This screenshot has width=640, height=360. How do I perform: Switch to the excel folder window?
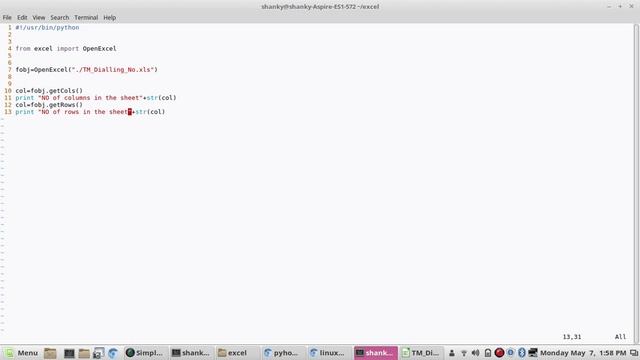pos(237,353)
